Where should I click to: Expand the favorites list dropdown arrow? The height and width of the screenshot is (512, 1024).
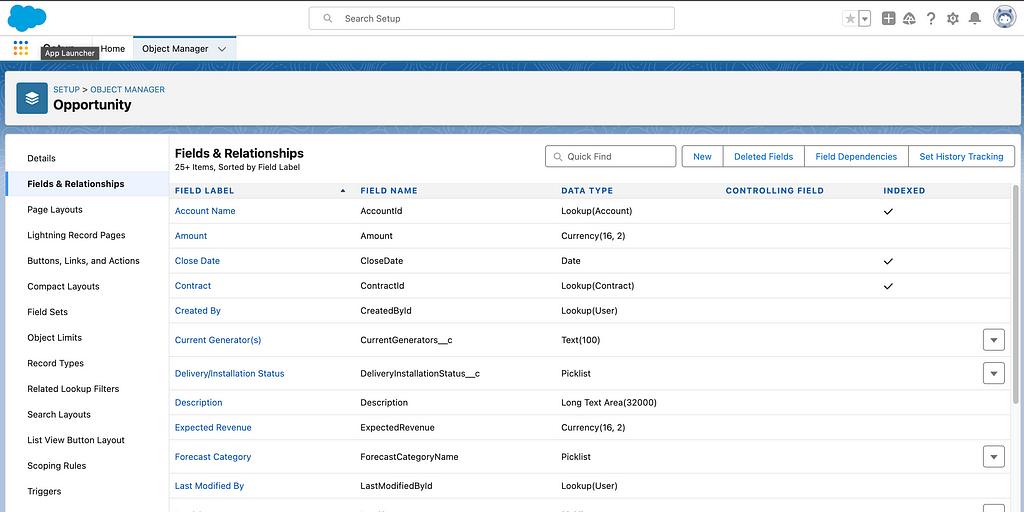[864, 18]
